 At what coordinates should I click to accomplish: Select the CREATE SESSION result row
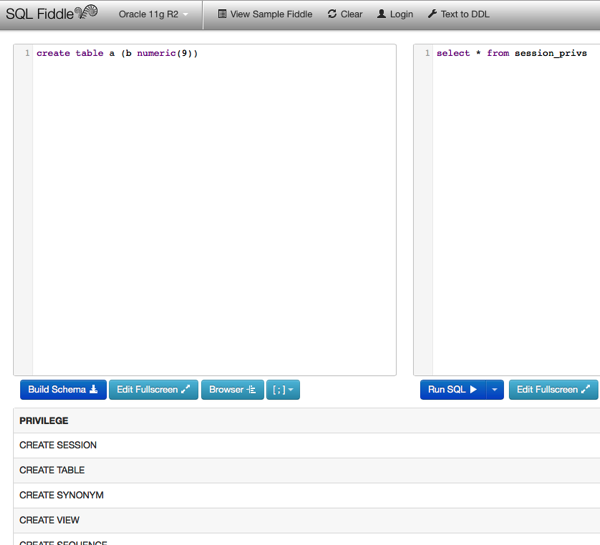pos(307,445)
